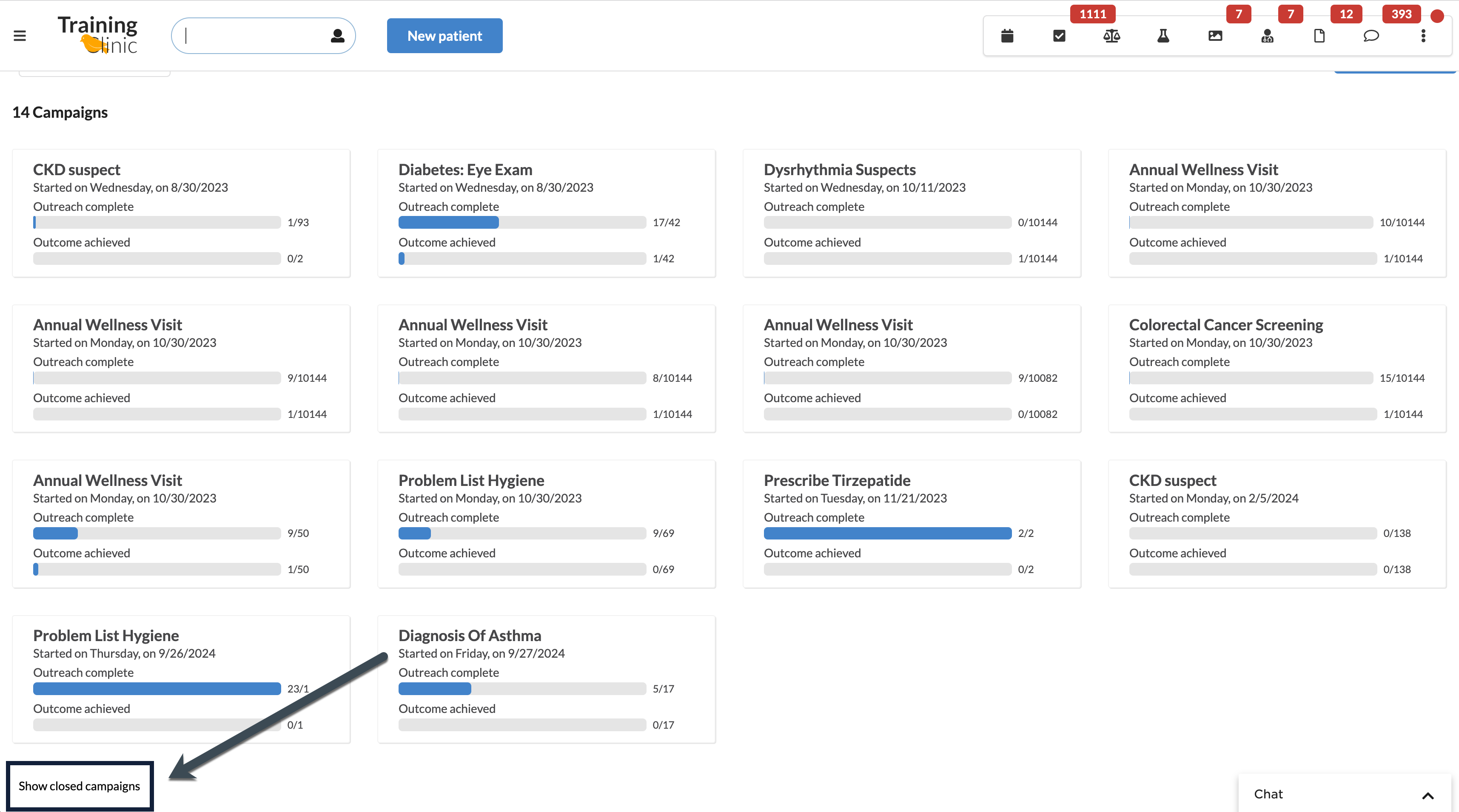Expand the Chat panel chevron
Screen dimensions: 1459x812
point(1428,795)
